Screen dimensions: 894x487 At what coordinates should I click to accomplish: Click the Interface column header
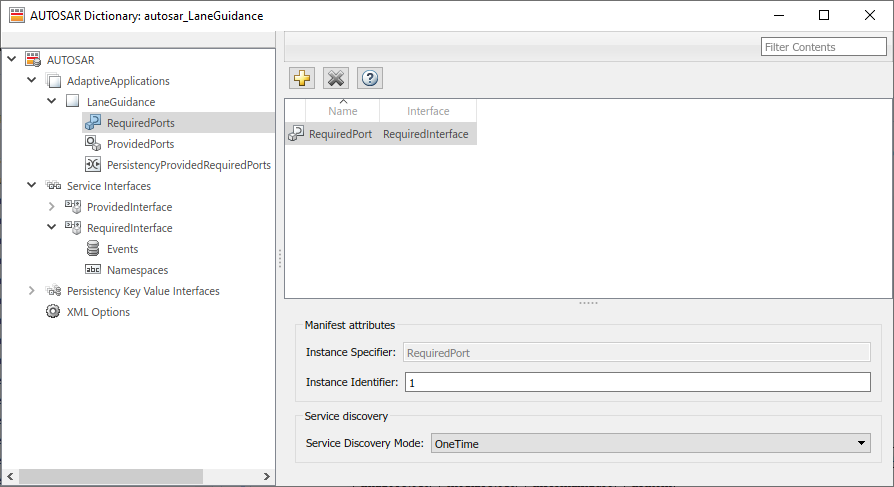click(428, 111)
